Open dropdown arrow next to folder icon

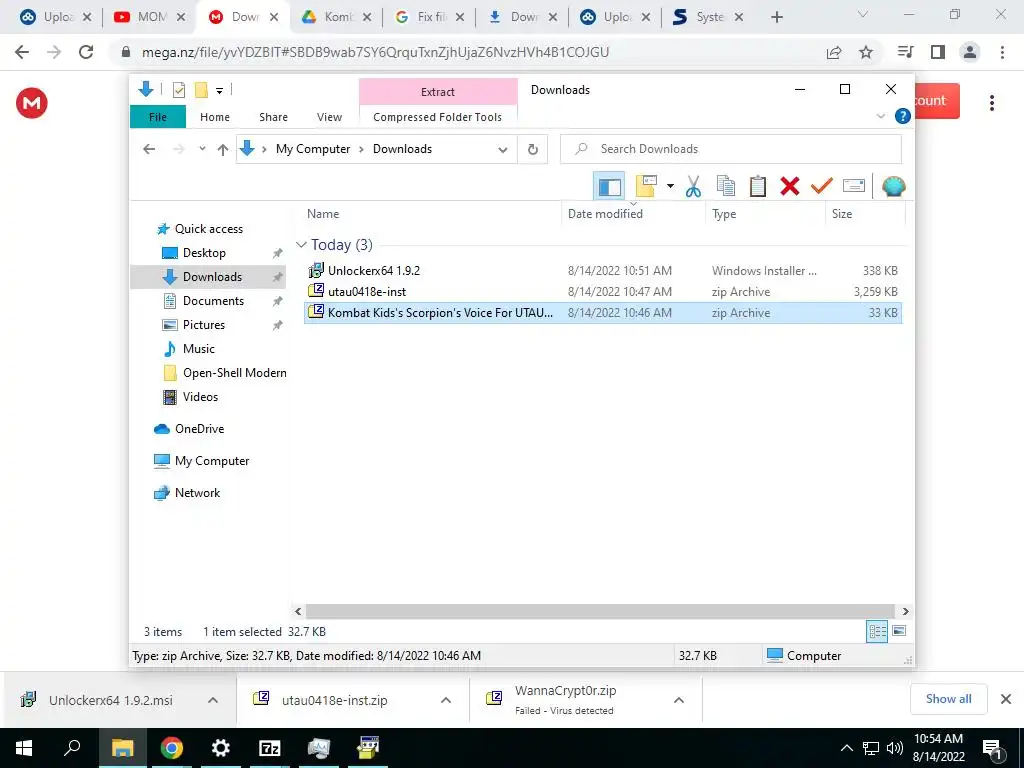coord(670,187)
